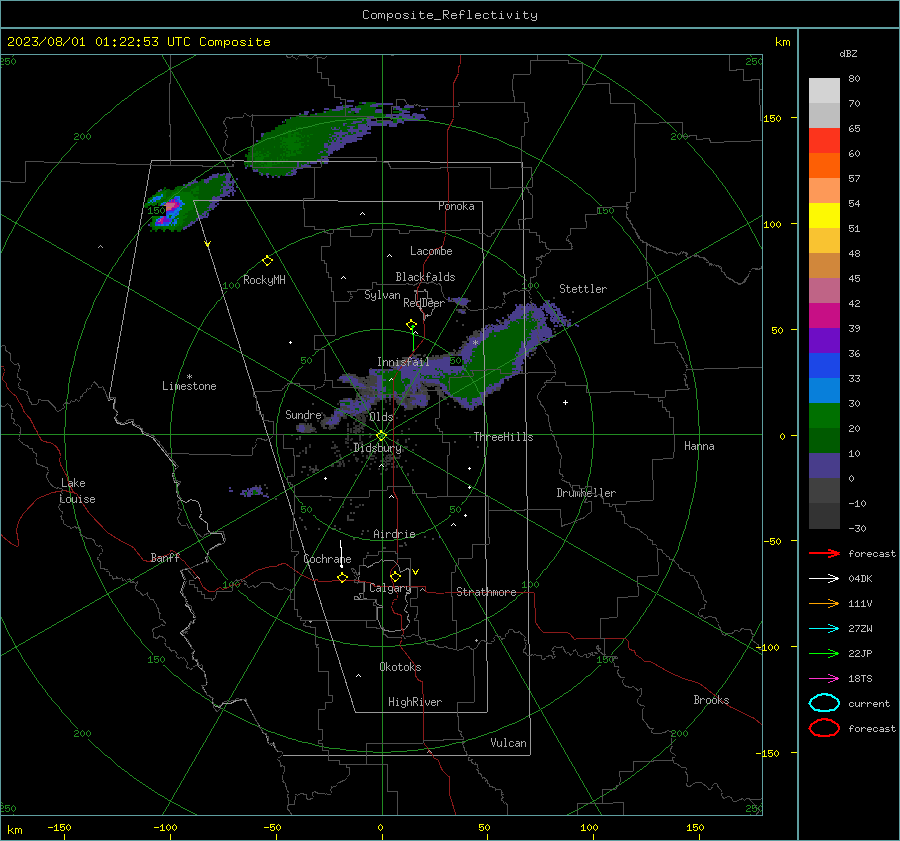Click the Limestone label

(x=189, y=386)
